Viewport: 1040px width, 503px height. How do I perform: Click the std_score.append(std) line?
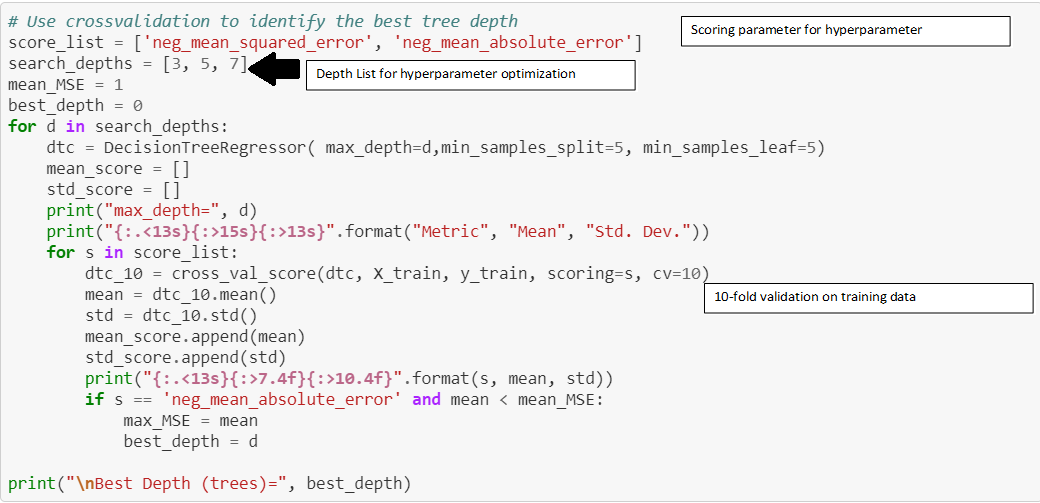click(x=186, y=358)
